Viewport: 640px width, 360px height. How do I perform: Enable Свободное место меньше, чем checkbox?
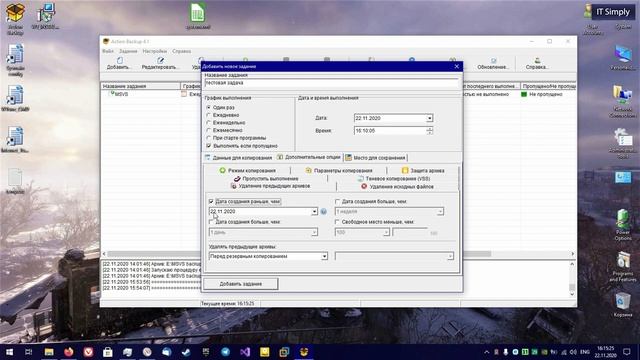[x=337, y=222]
